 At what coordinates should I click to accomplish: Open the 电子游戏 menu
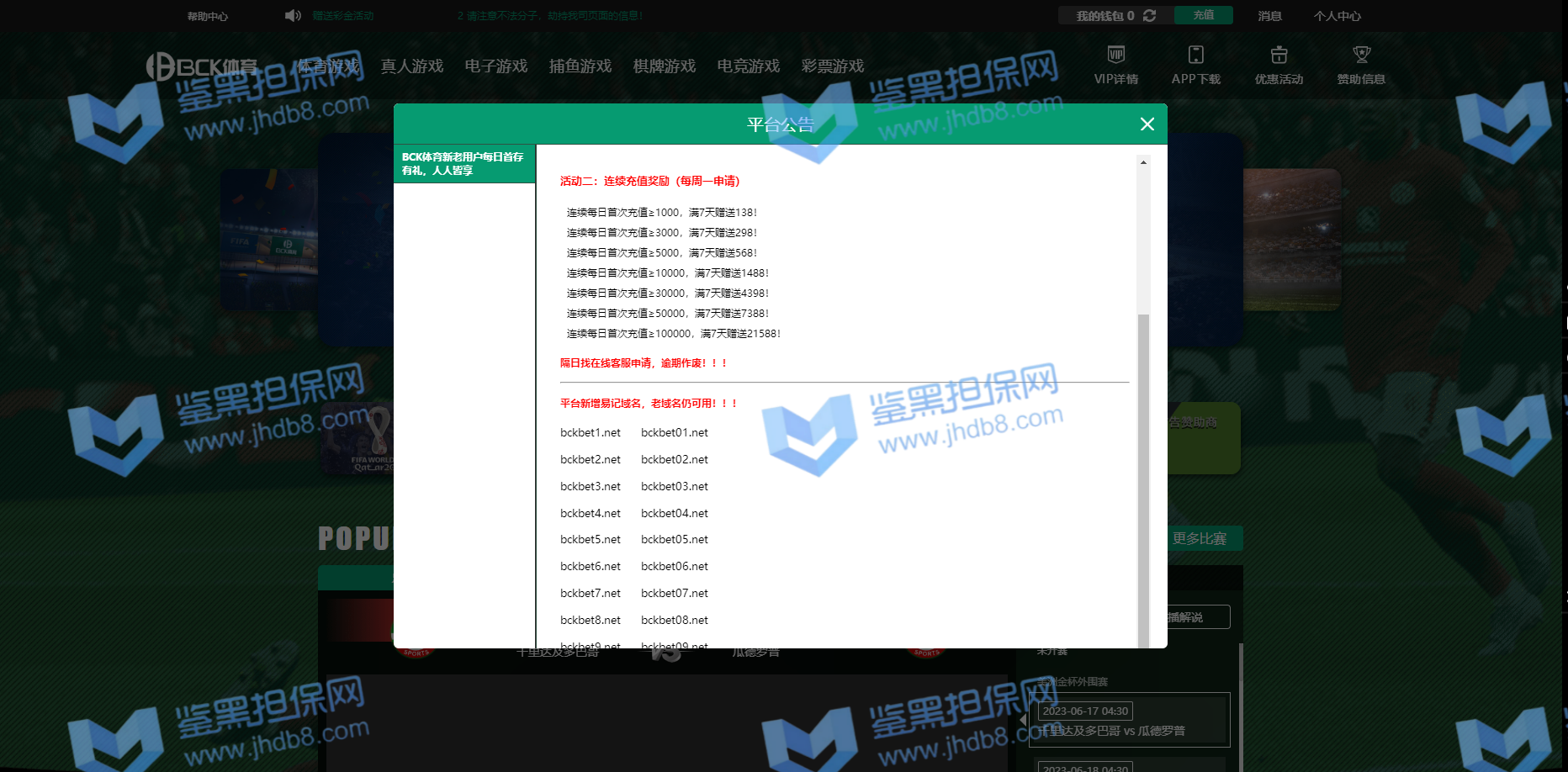[x=495, y=66]
